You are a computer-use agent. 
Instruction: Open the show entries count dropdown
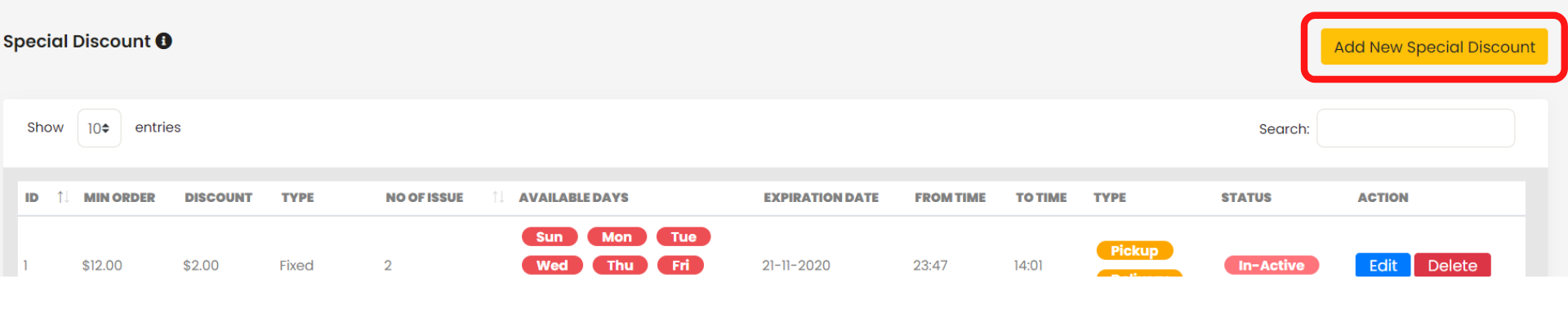99,128
